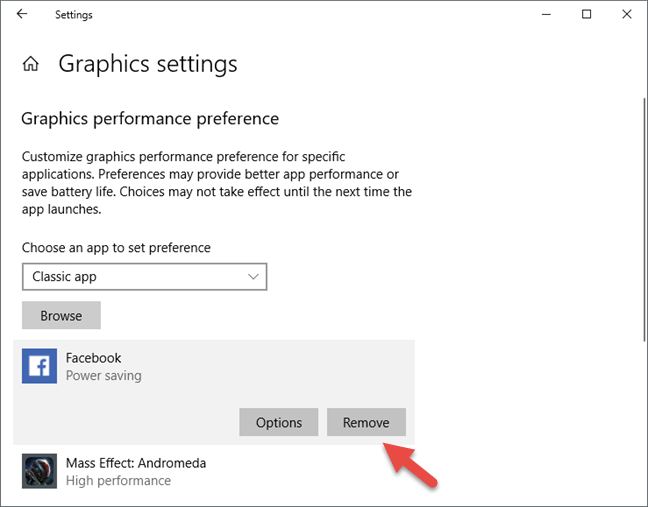Image resolution: width=648 pixels, height=507 pixels.
Task: Click the Graphics settings page title
Action: [148, 64]
